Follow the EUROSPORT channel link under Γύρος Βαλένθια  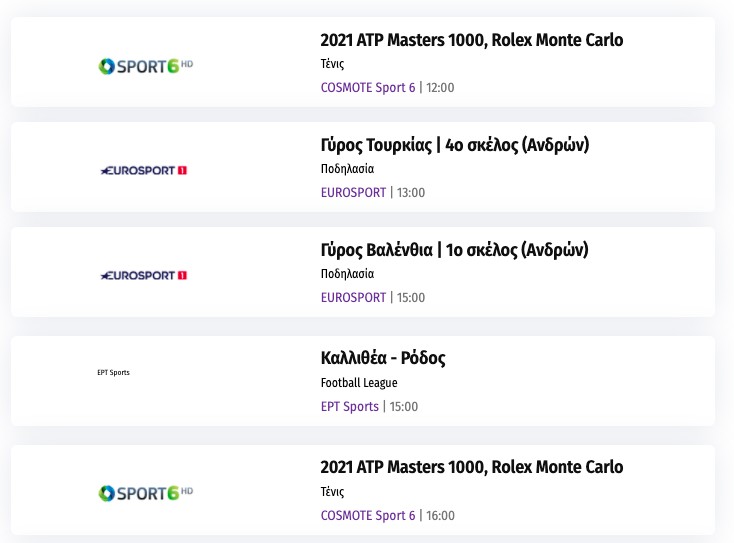[x=353, y=298]
